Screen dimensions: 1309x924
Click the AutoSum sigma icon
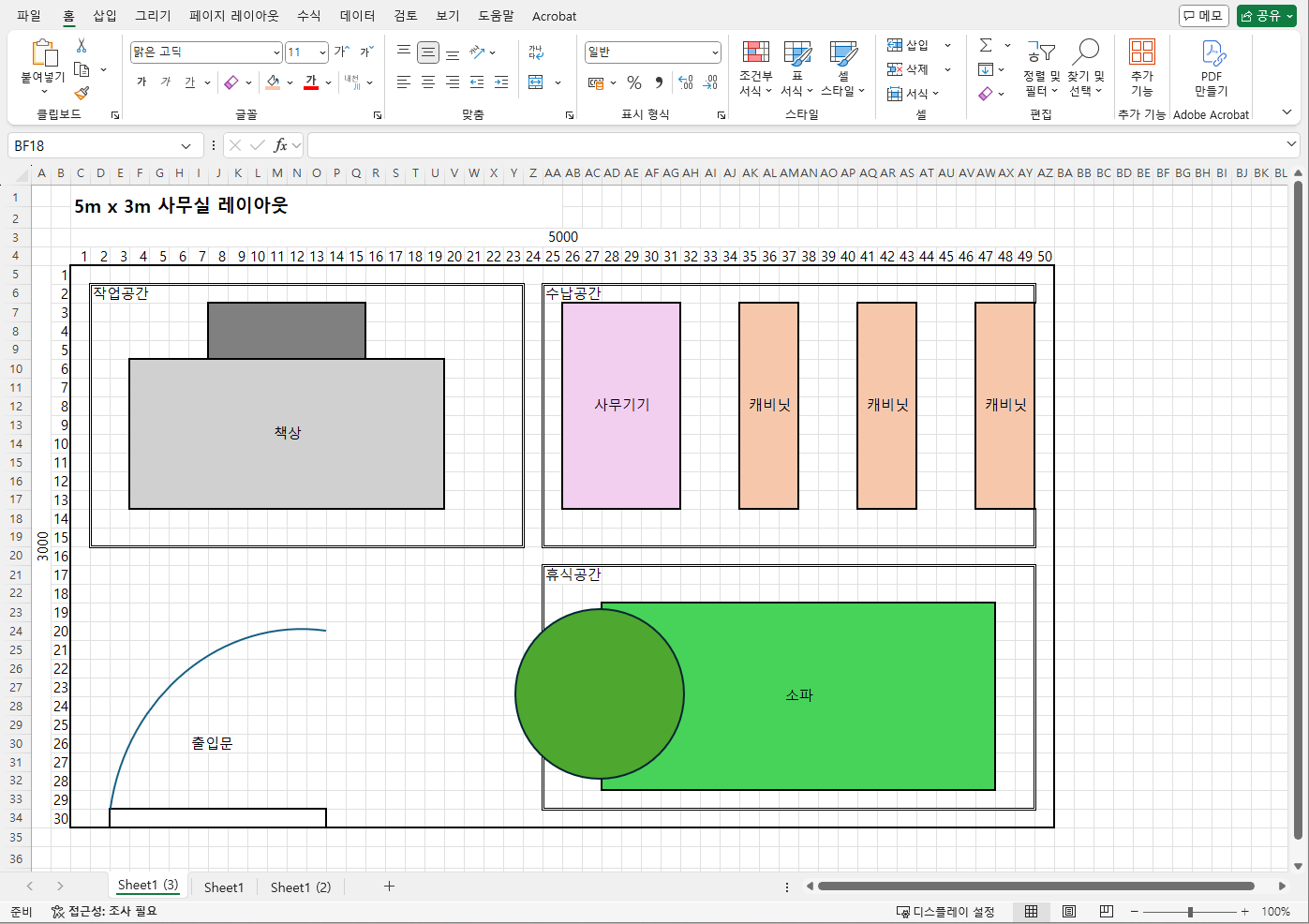point(986,45)
